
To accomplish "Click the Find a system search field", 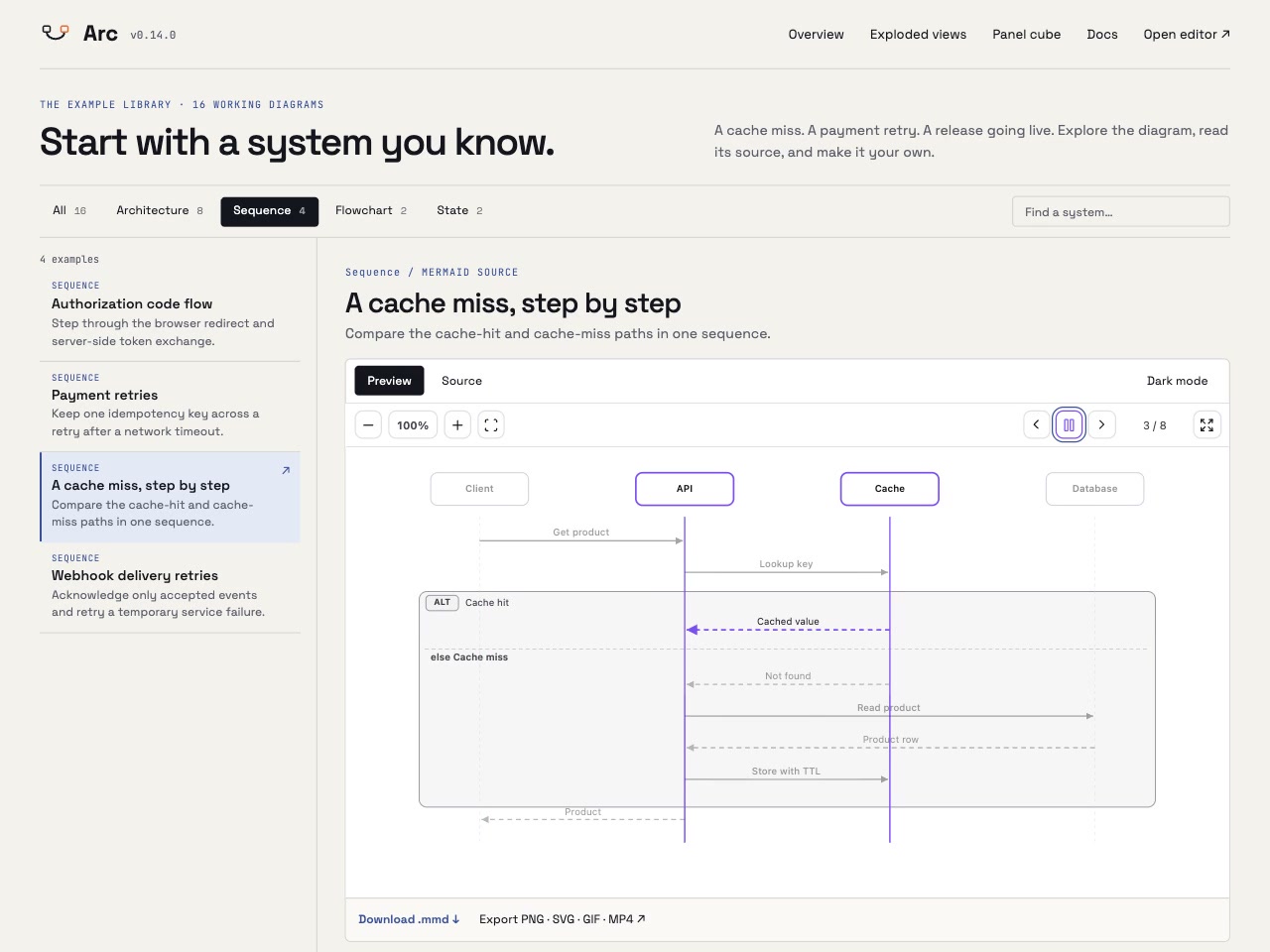I will [1120, 211].
